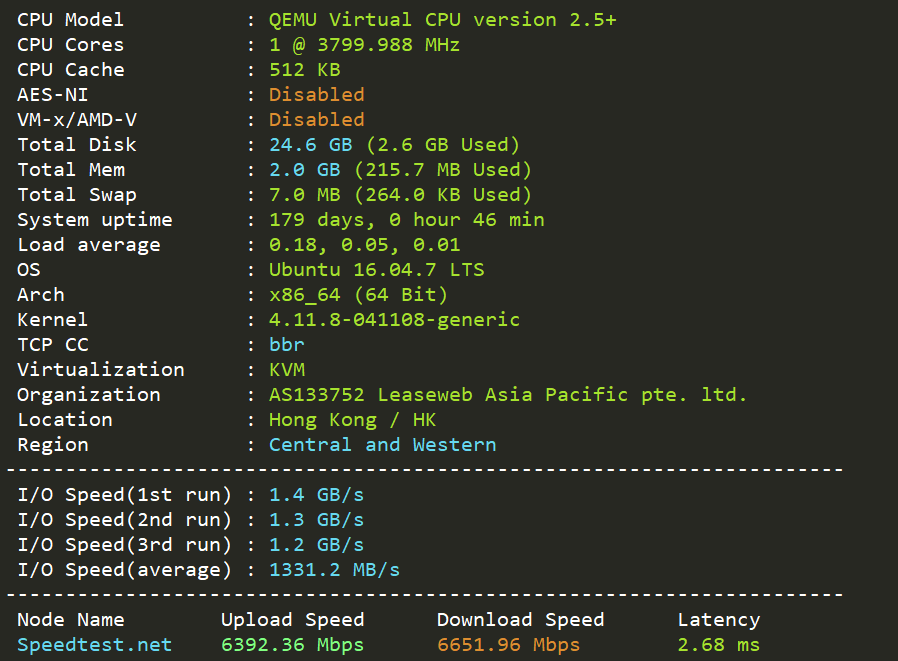
Task: Click the AS133752 Leaseweb organization text
Action: [508, 395]
